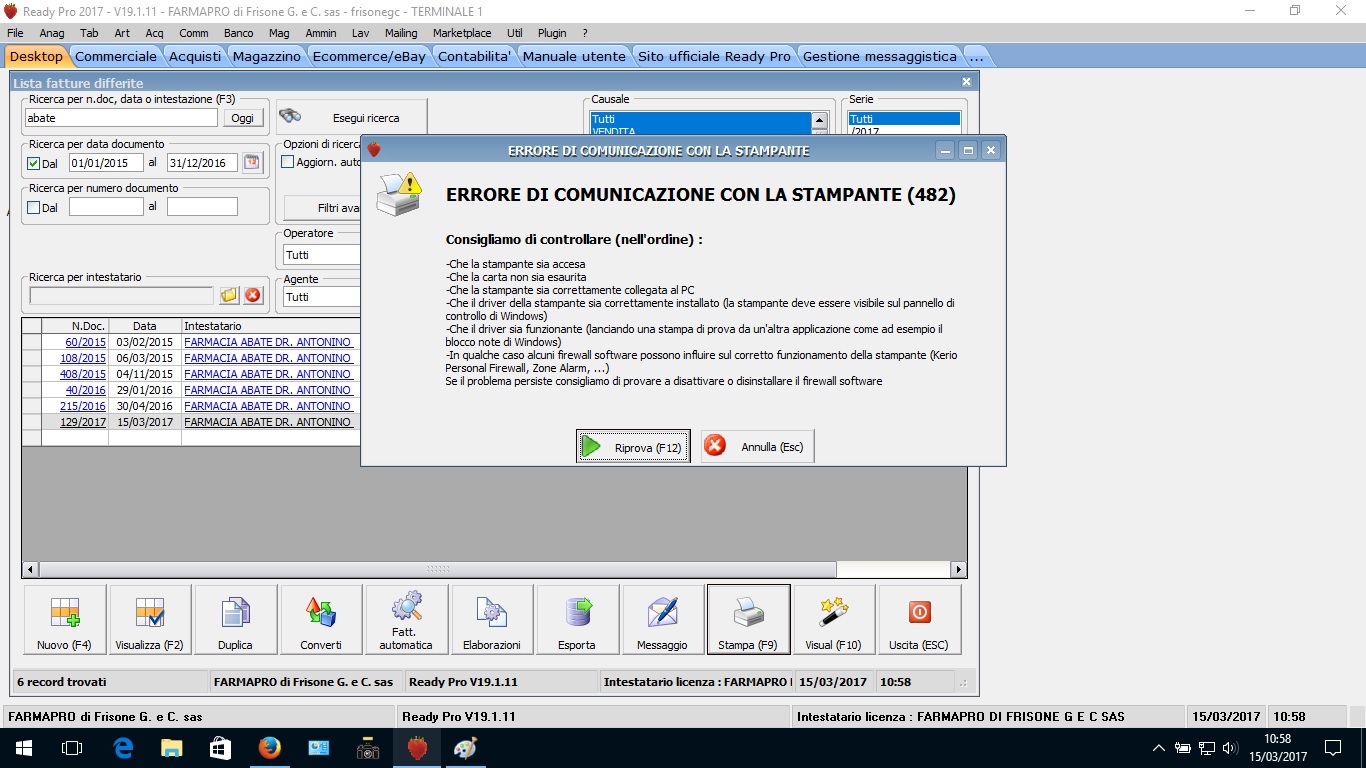The width and height of the screenshot is (1366, 768).
Task: Open the Action Center notification icon
Action: [1332, 748]
